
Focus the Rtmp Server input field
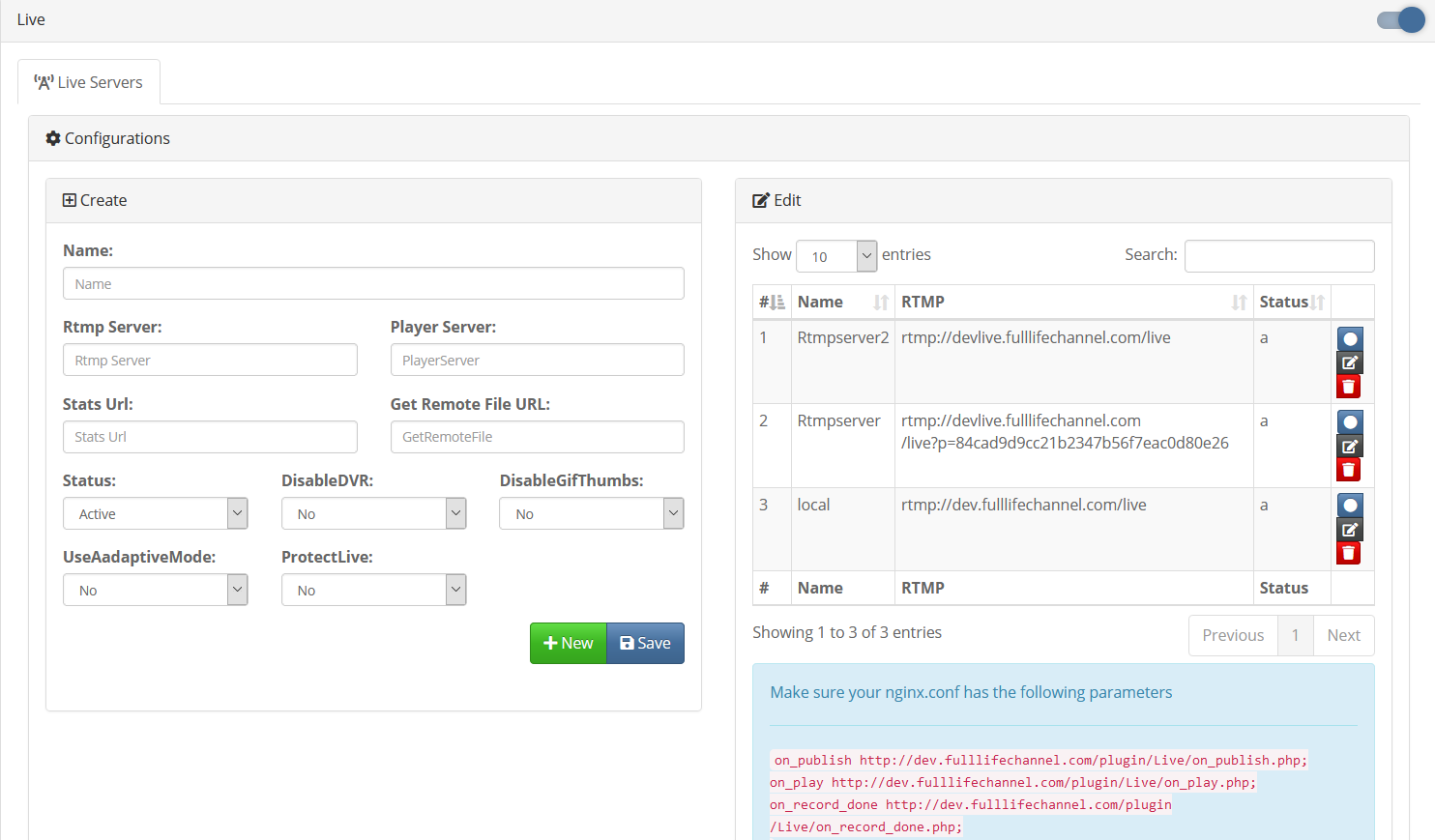pos(210,360)
